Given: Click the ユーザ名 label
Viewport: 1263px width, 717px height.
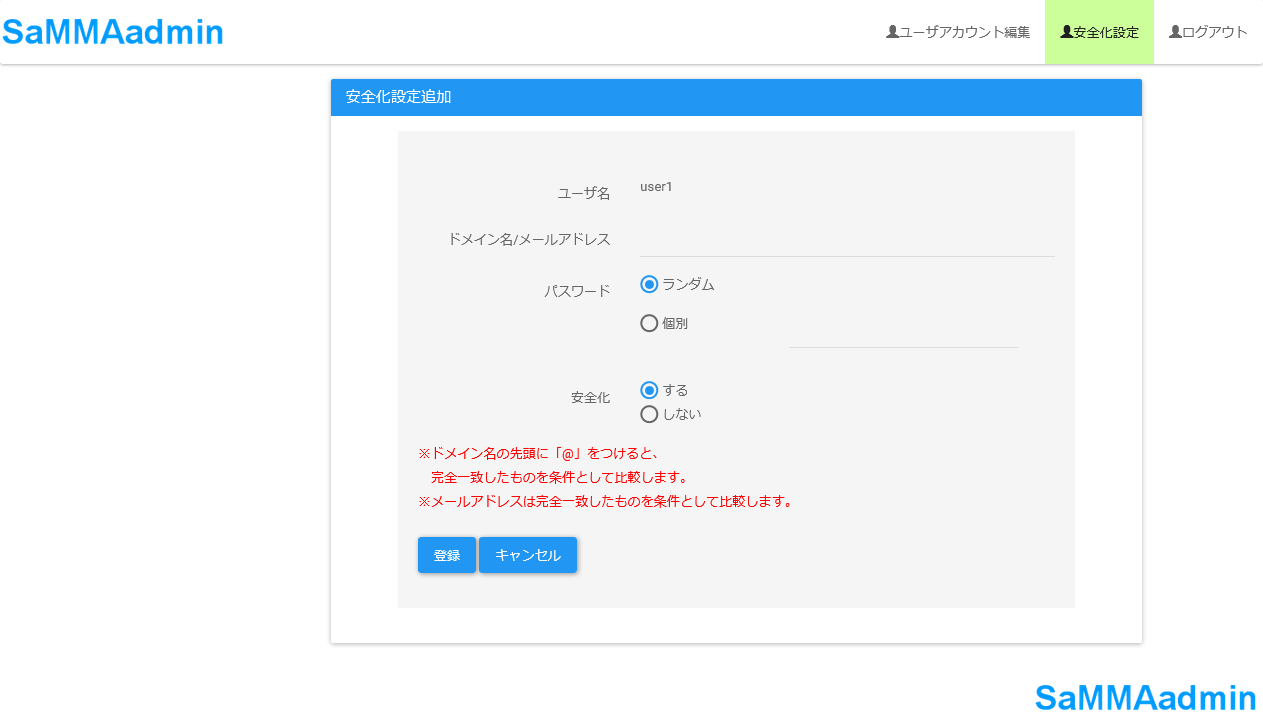Looking at the screenshot, I should [x=584, y=193].
